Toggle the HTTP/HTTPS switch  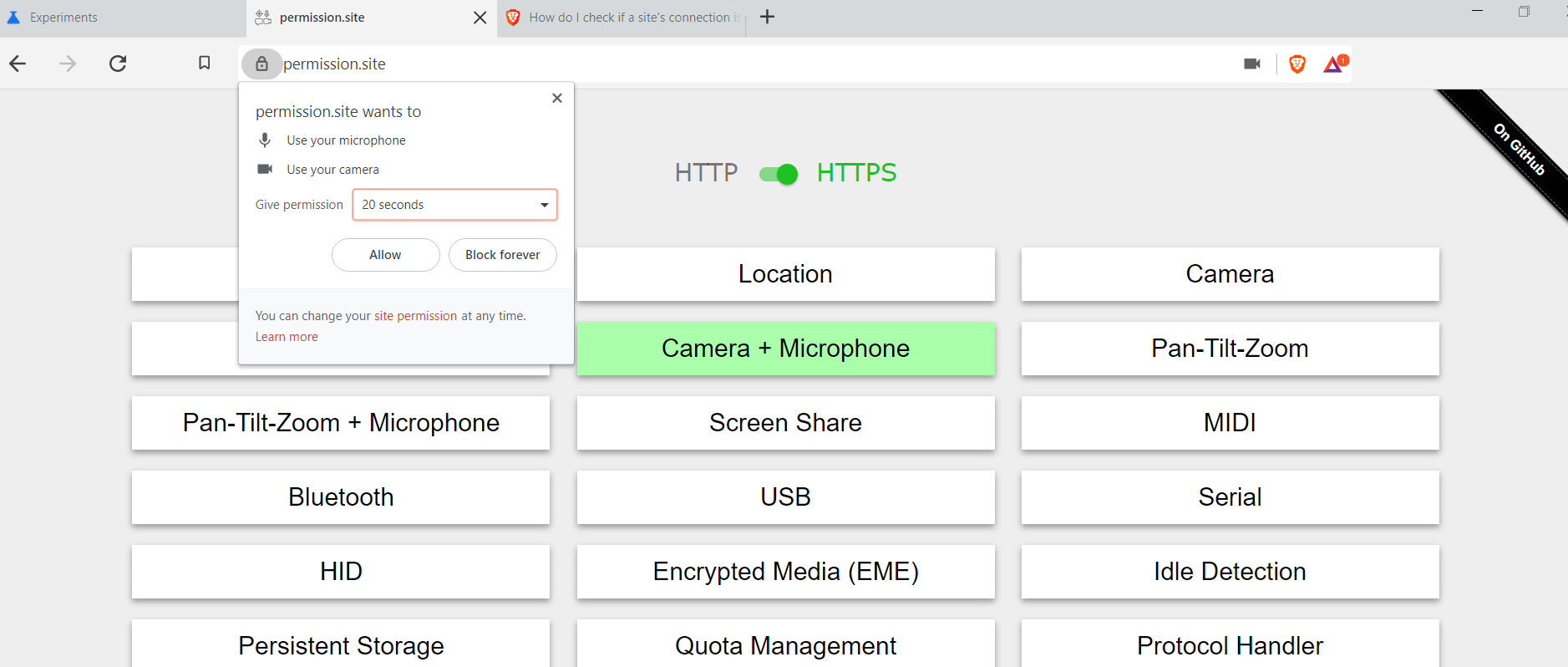coord(778,174)
